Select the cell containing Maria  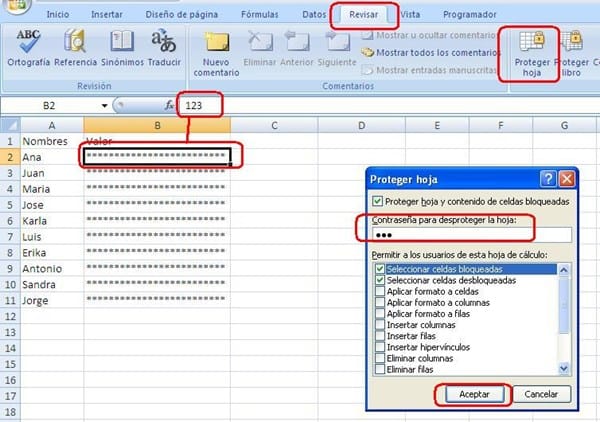coord(52,189)
